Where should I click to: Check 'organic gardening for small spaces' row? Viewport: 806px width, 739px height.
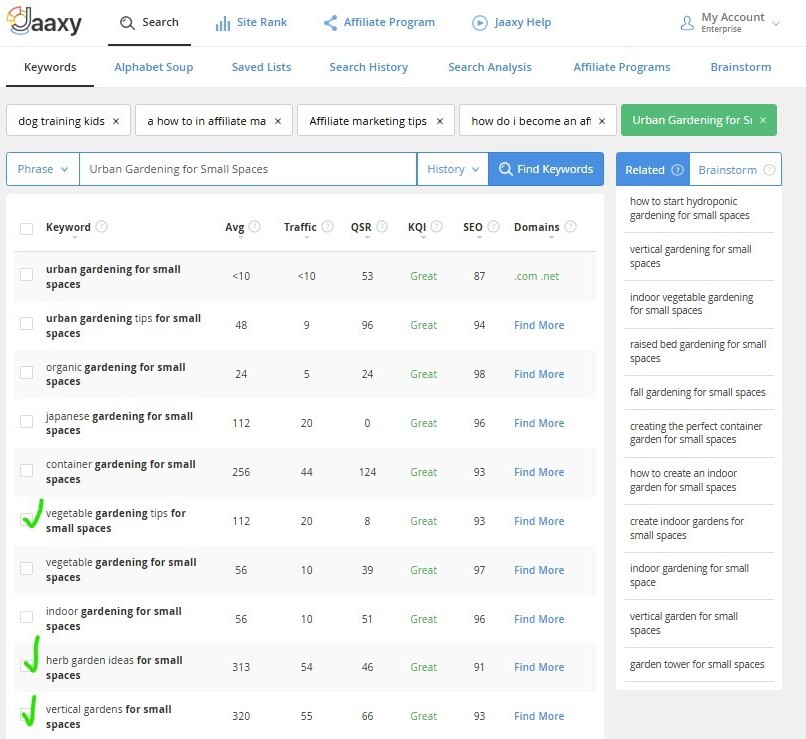(x=26, y=372)
